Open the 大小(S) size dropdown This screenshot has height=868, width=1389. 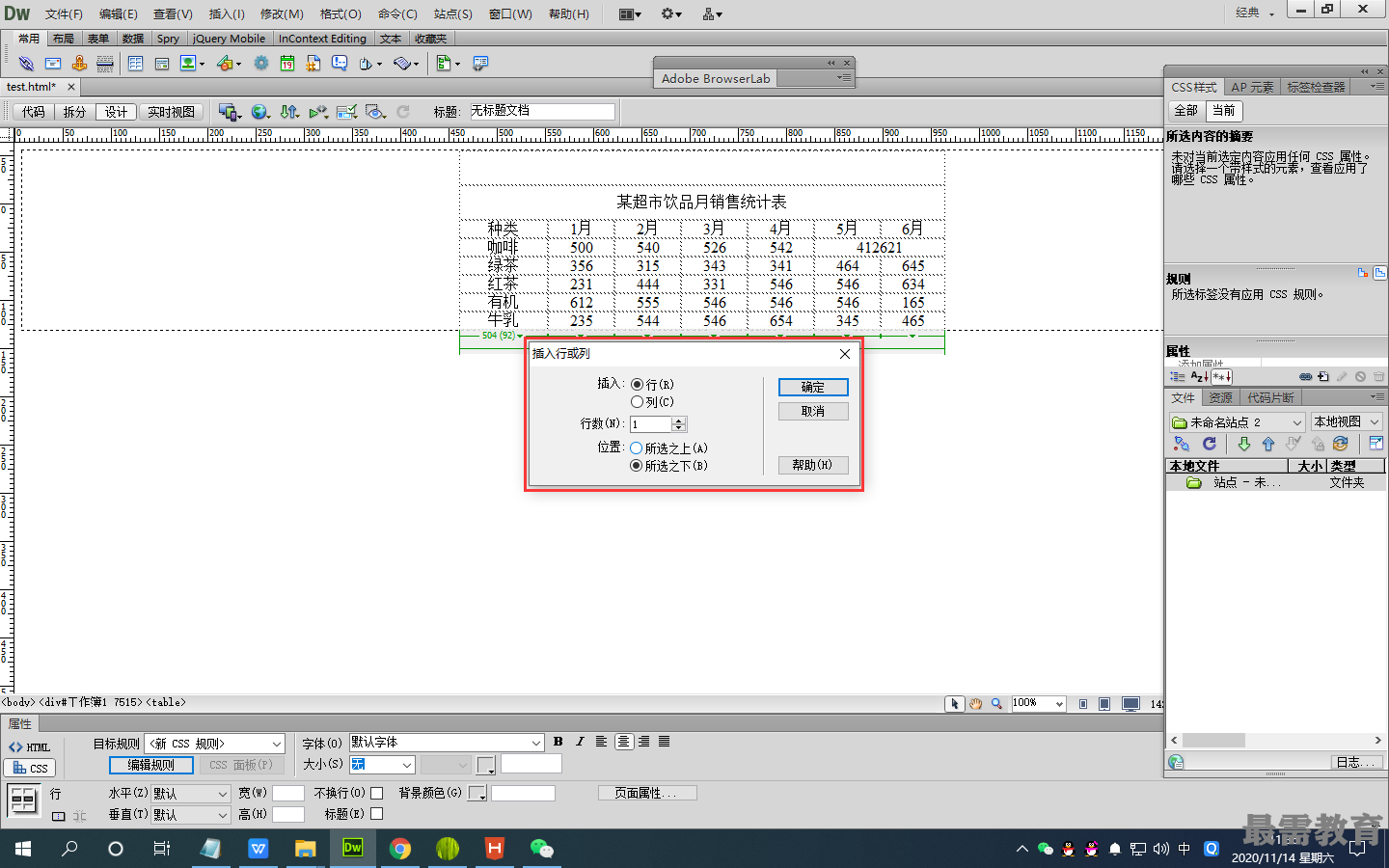point(382,765)
